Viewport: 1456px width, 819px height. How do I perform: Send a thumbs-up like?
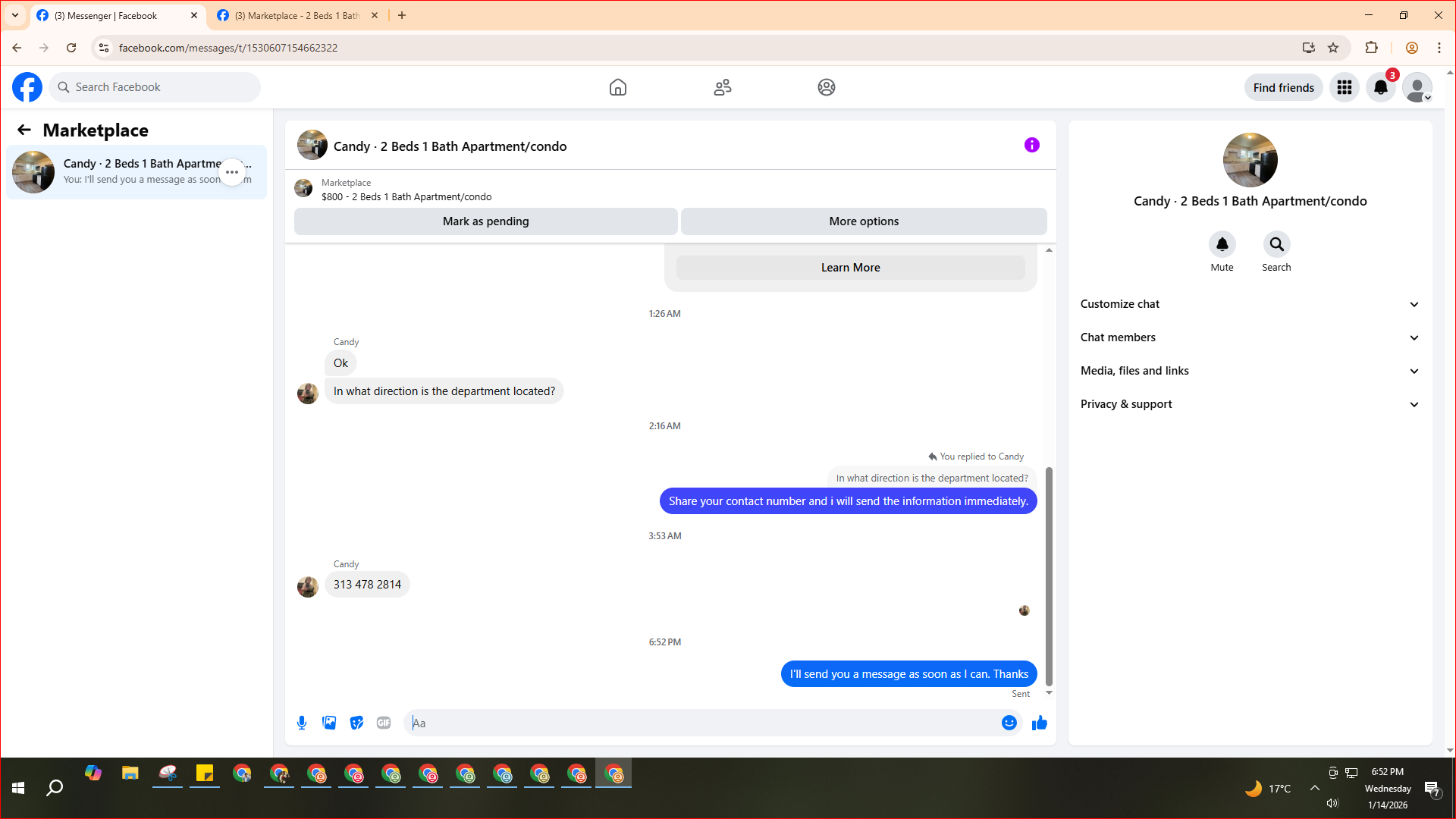point(1039,723)
